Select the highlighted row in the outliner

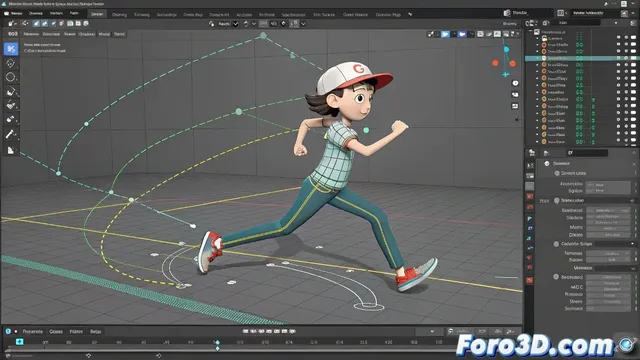point(582,58)
